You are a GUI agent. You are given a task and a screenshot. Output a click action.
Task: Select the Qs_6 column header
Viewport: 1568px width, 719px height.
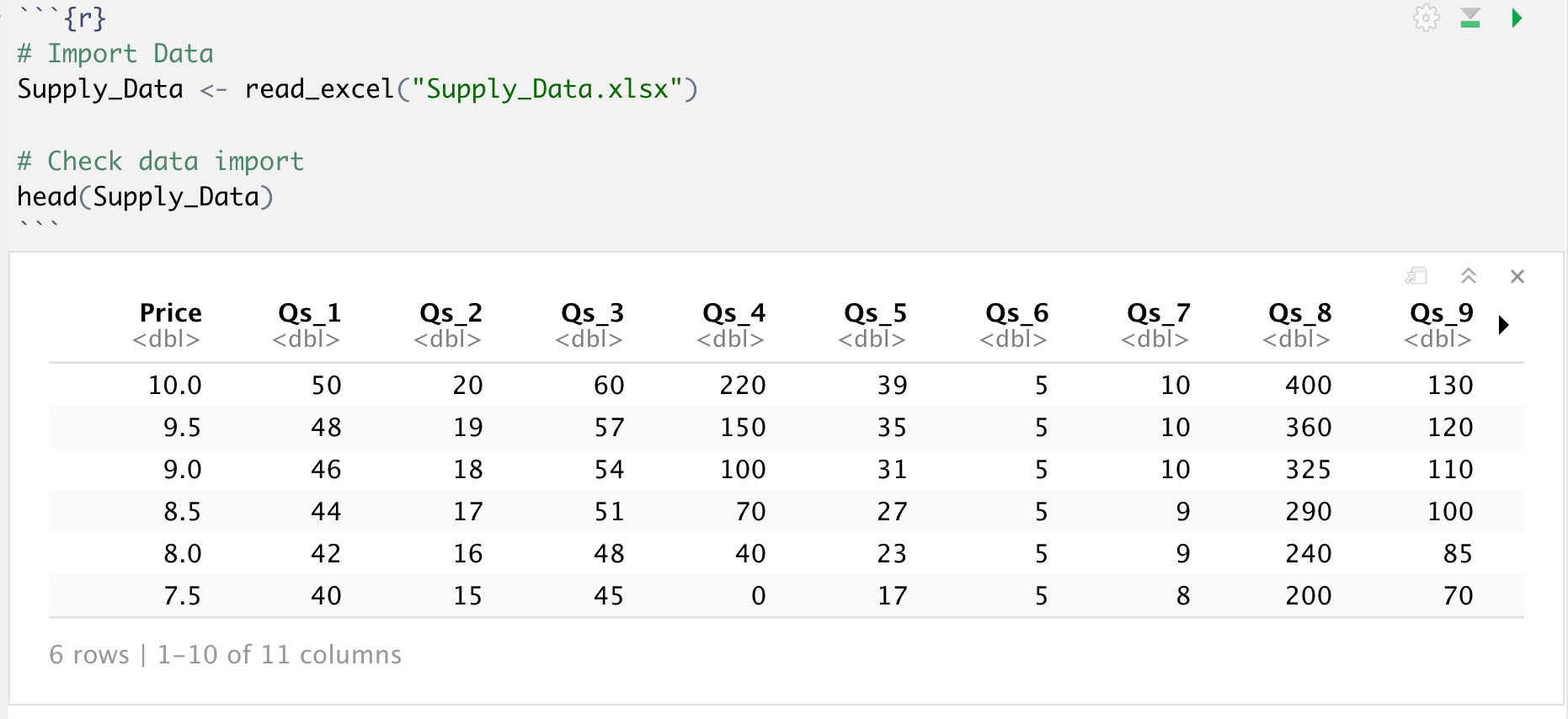pyautogui.click(x=1016, y=313)
